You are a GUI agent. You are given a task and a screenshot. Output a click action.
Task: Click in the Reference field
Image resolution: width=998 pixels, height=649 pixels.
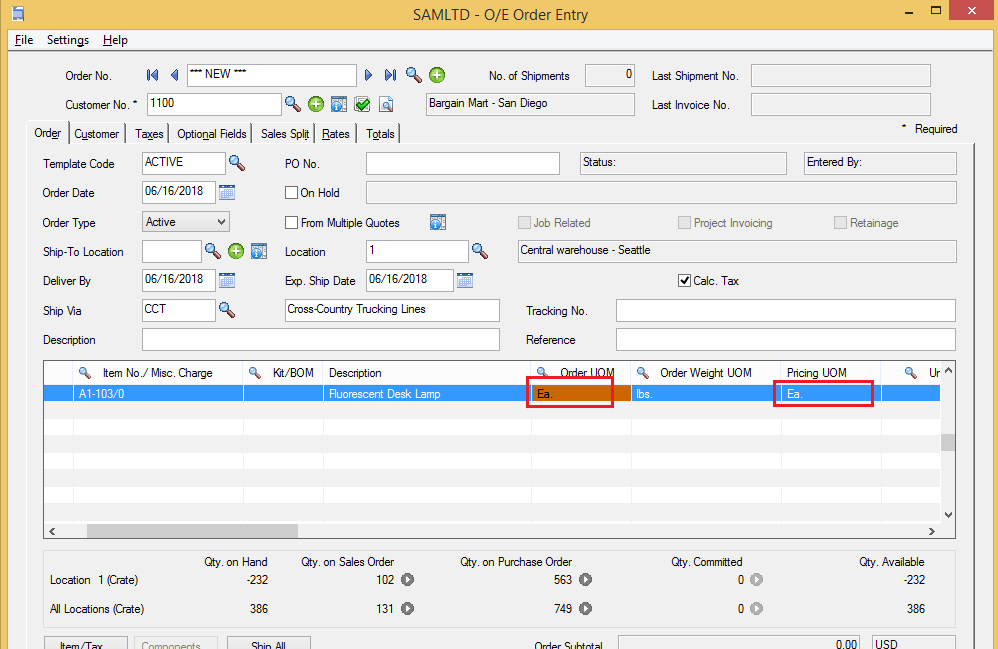785,340
